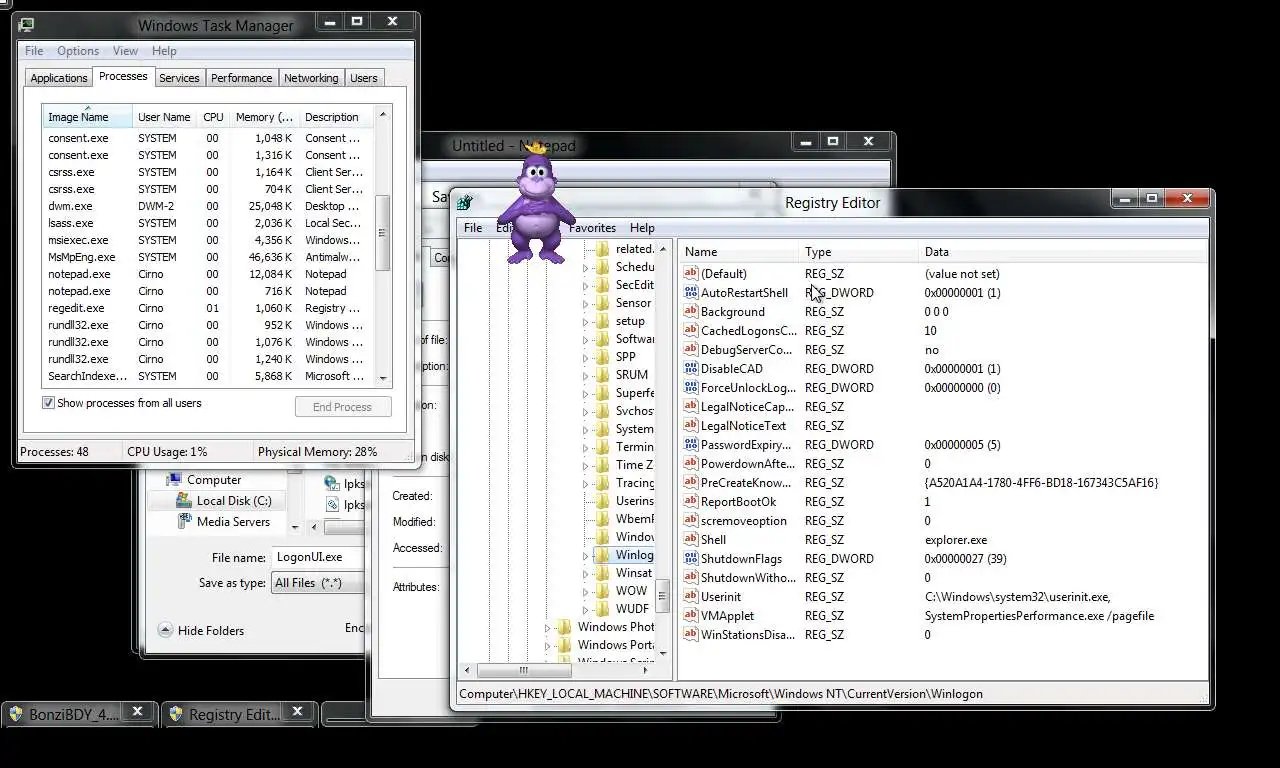1280x768 pixels.
Task: Click the LegalNoticeText string value icon
Action: [x=690, y=426]
